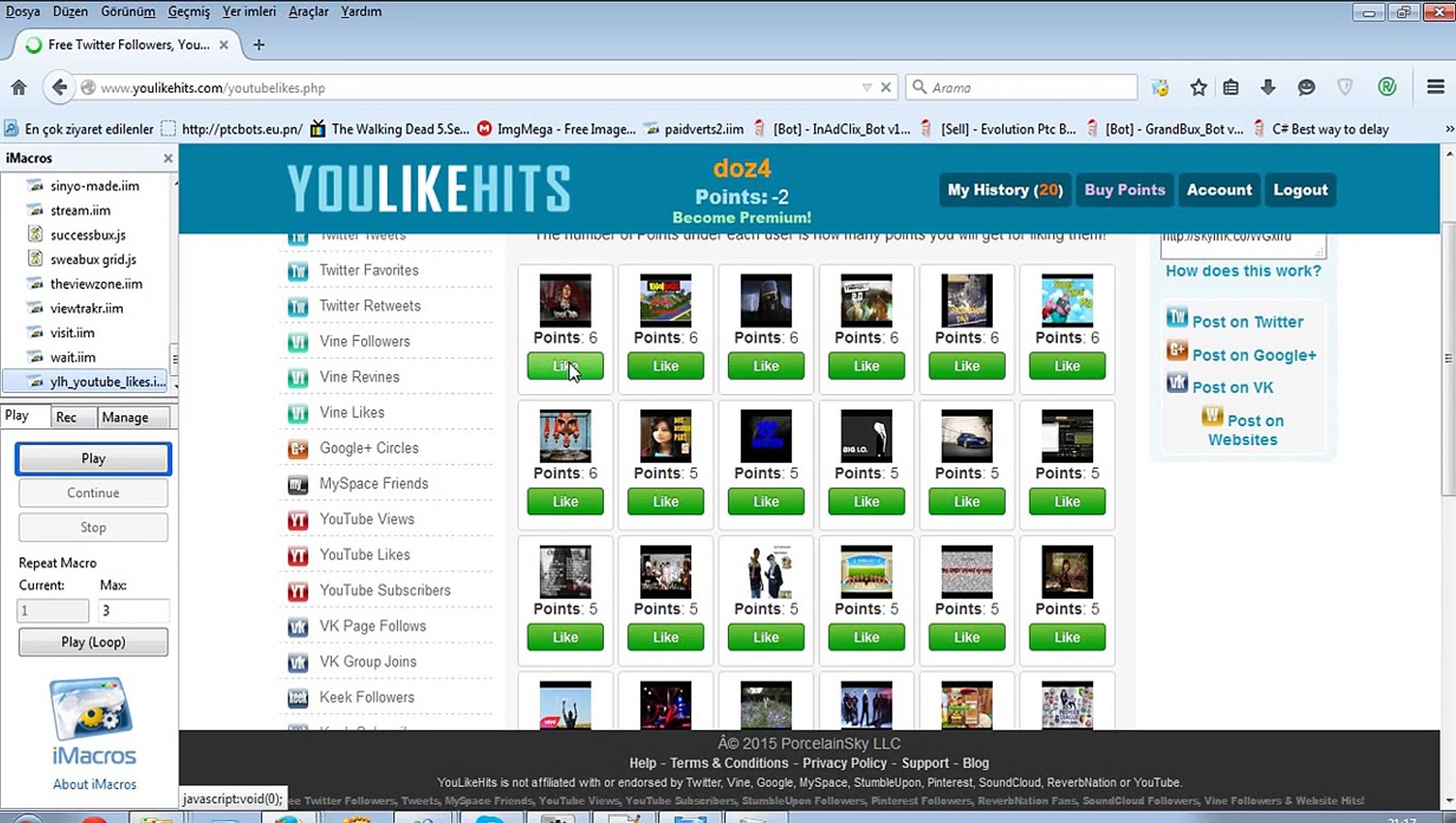Click the VK Page Follows icon
Screen dimensions: 1456x823
coord(298,627)
